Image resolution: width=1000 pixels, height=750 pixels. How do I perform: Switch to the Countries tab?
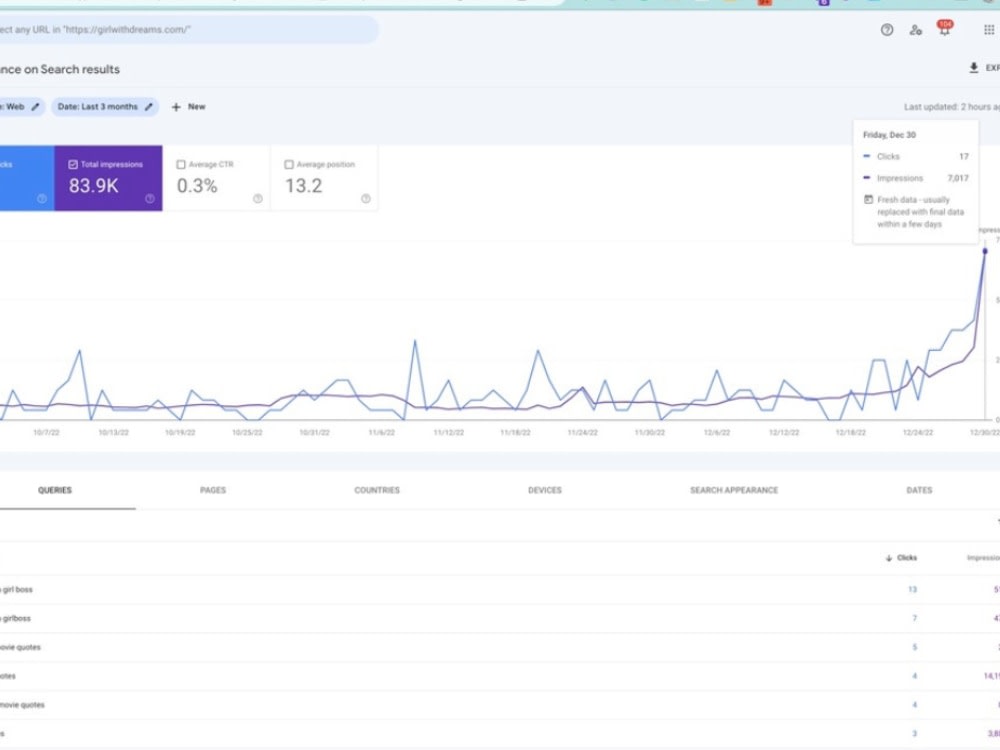point(377,490)
